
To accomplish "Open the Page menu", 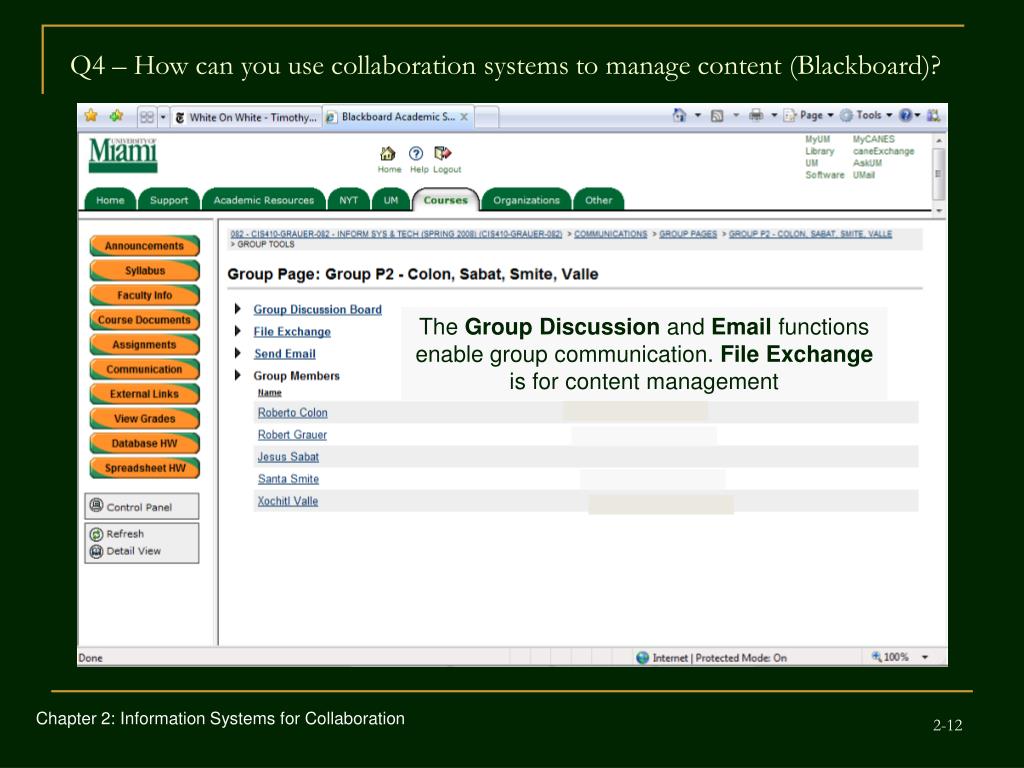I will [x=809, y=116].
